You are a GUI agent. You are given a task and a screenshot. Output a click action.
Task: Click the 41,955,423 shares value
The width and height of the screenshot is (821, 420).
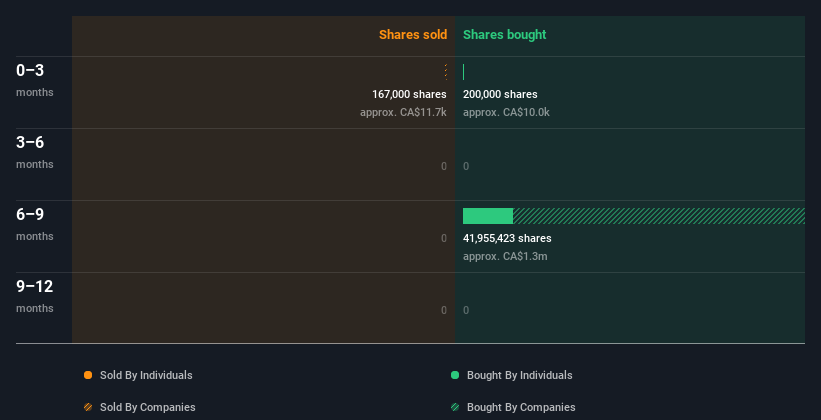(x=507, y=238)
